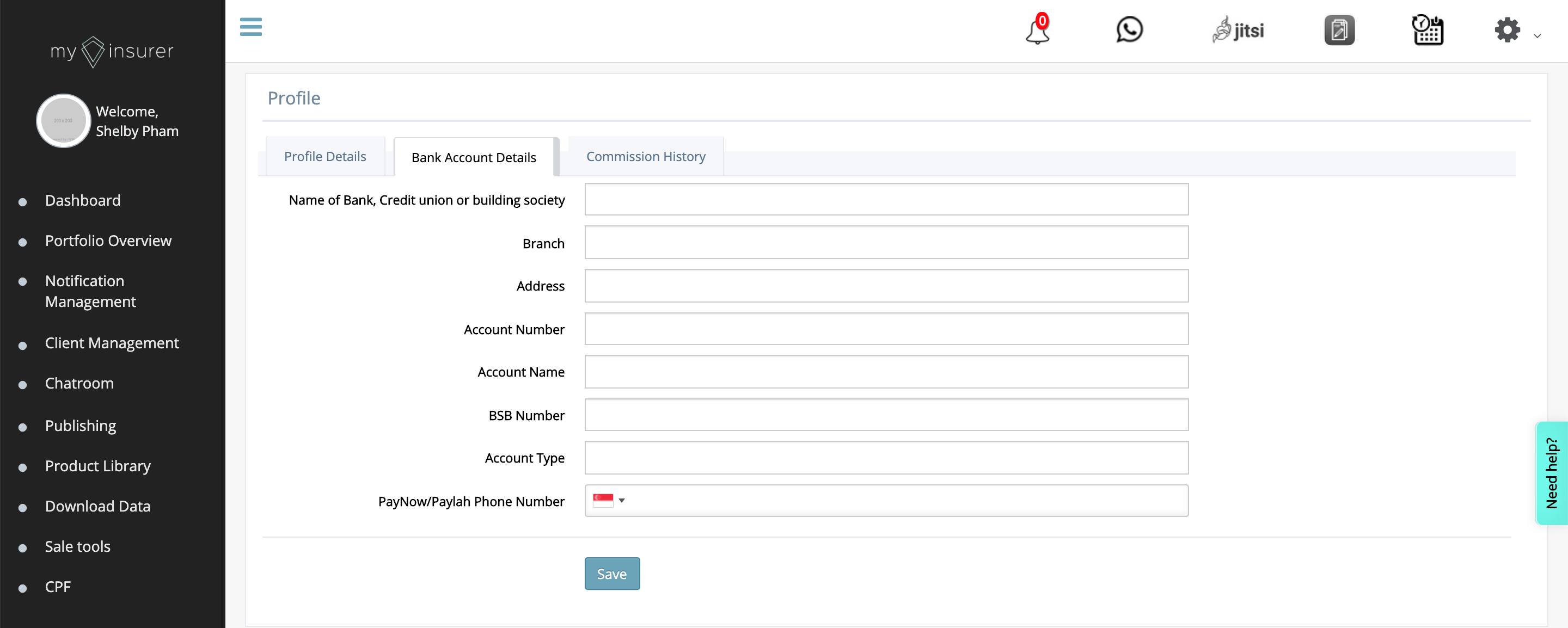Toggle the hamburger sidebar menu

[251, 27]
